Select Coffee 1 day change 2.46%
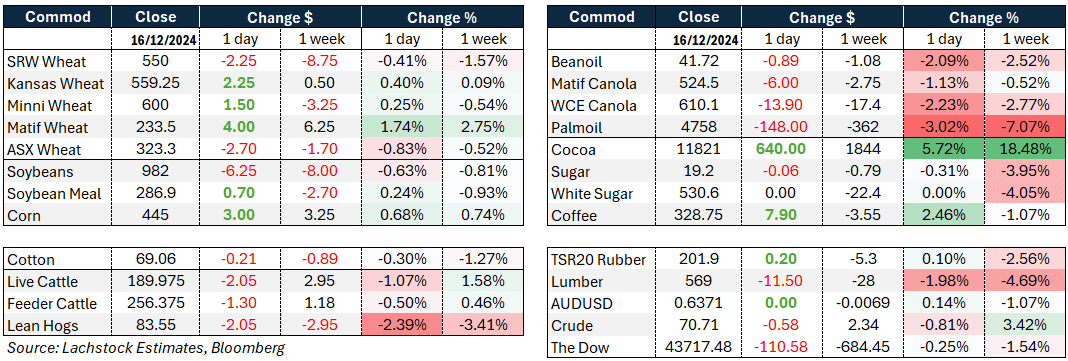The width and height of the screenshot is (1068, 361). pos(945,216)
